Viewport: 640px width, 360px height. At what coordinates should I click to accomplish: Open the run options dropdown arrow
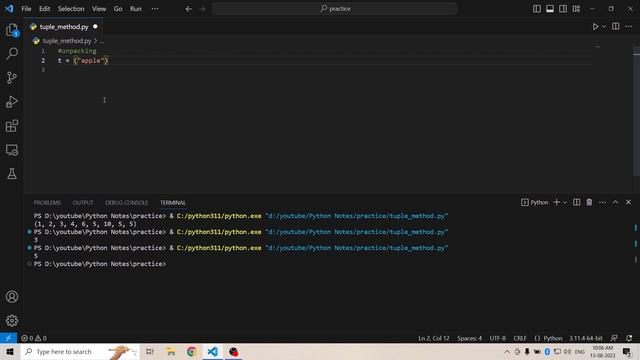[x=604, y=27]
